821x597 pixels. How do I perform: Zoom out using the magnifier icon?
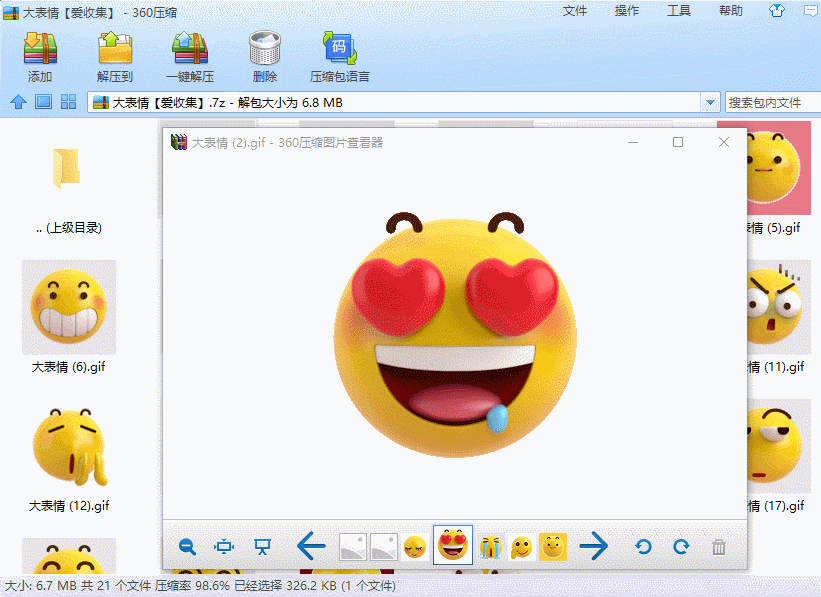pyautogui.click(x=187, y=546)
